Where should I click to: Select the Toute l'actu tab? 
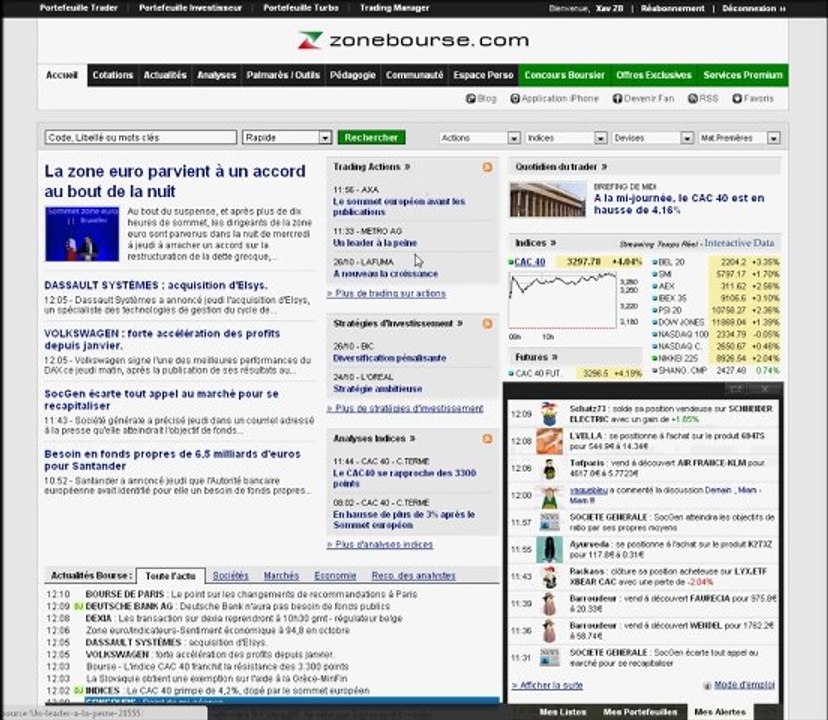[170, 576]
